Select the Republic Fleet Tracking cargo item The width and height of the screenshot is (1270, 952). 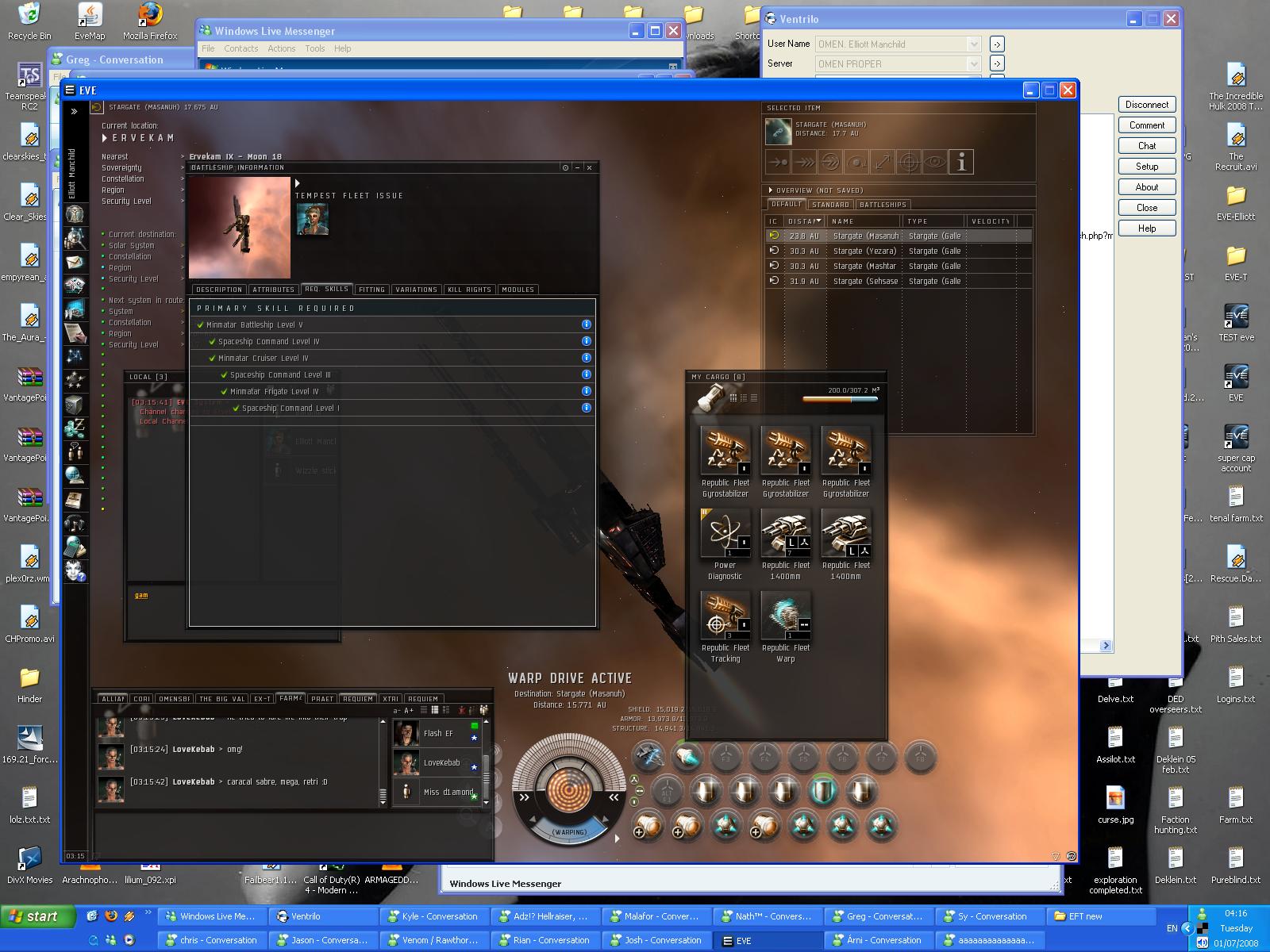725,627
